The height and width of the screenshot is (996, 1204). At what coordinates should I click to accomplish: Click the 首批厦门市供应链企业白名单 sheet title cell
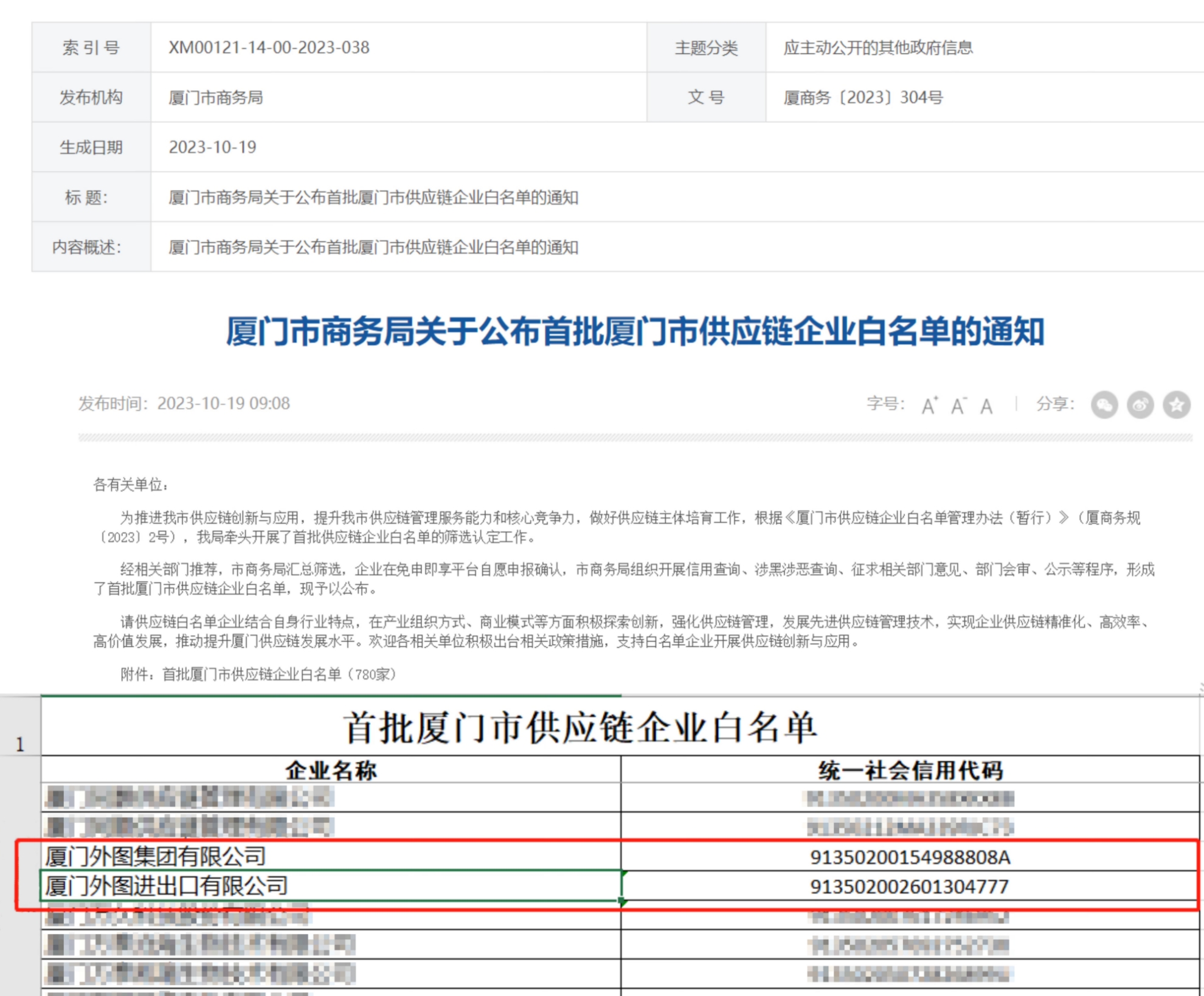tap(581, 728)
